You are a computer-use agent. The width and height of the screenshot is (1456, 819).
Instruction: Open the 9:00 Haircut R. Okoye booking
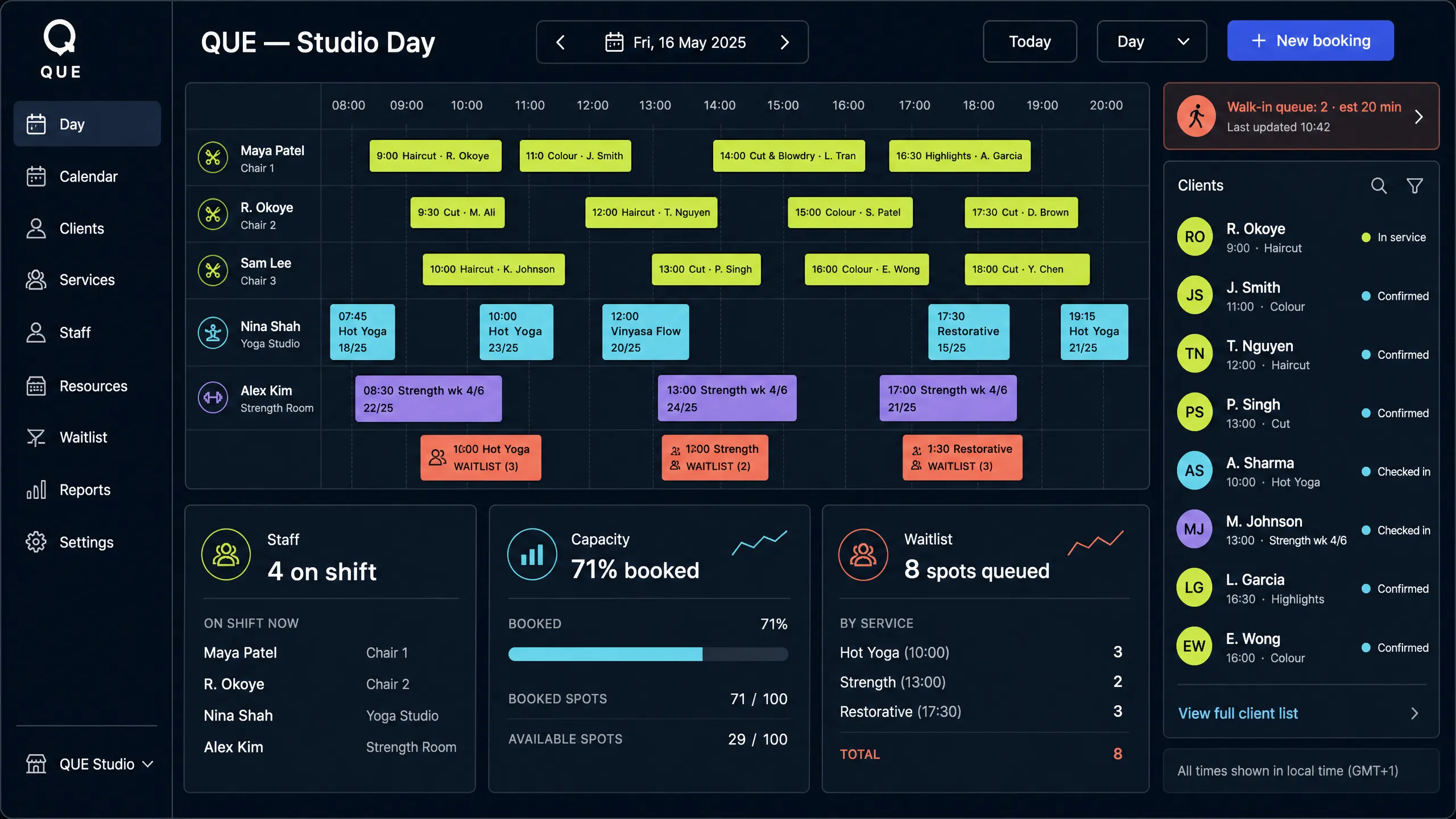[435, 156]
